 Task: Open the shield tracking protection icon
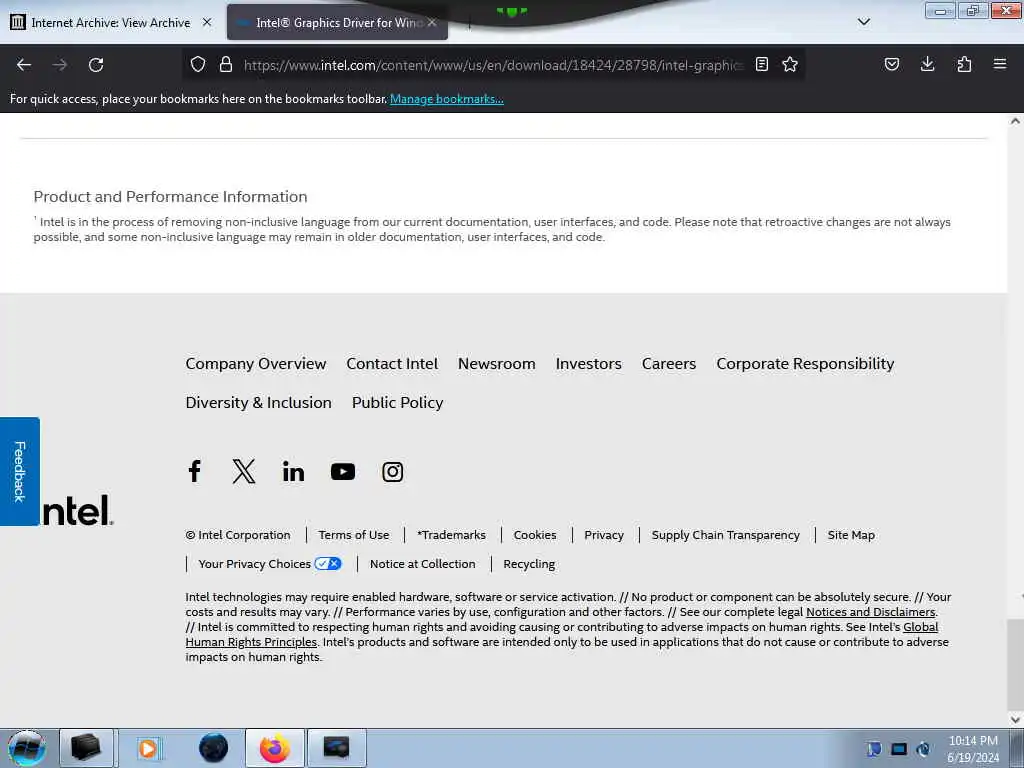tap(198, 64)
